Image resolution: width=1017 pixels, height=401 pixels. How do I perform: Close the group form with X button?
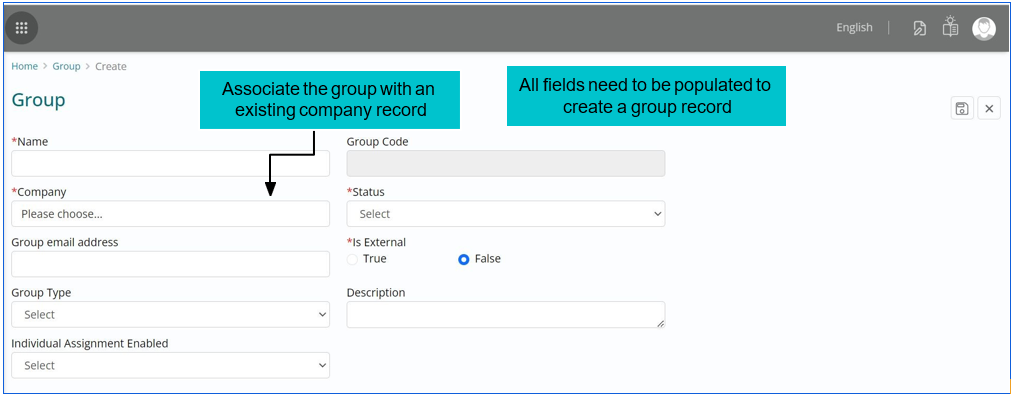click(989, 109)
